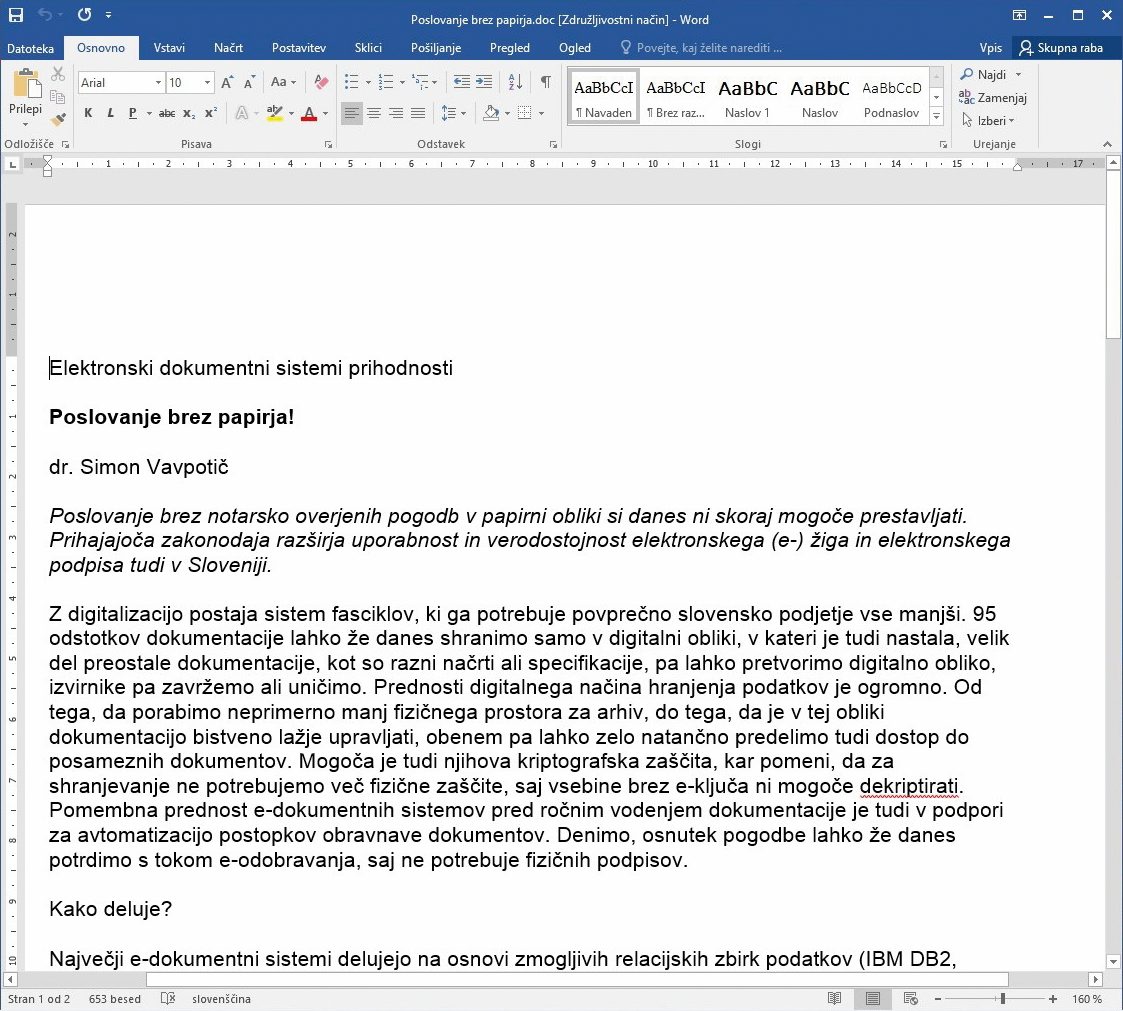Apply the Brez raz... style
This screenshot has height=1011, width=1123.
675,97
